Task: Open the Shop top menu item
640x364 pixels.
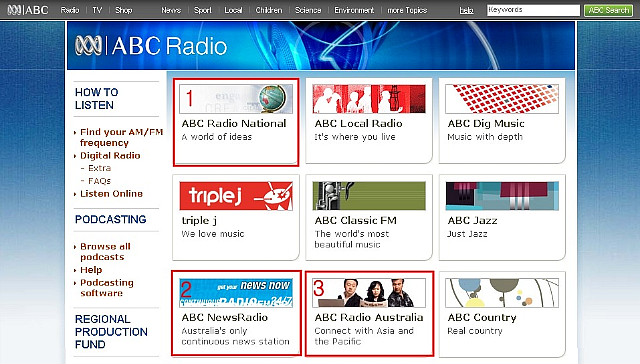Action: 124,10
